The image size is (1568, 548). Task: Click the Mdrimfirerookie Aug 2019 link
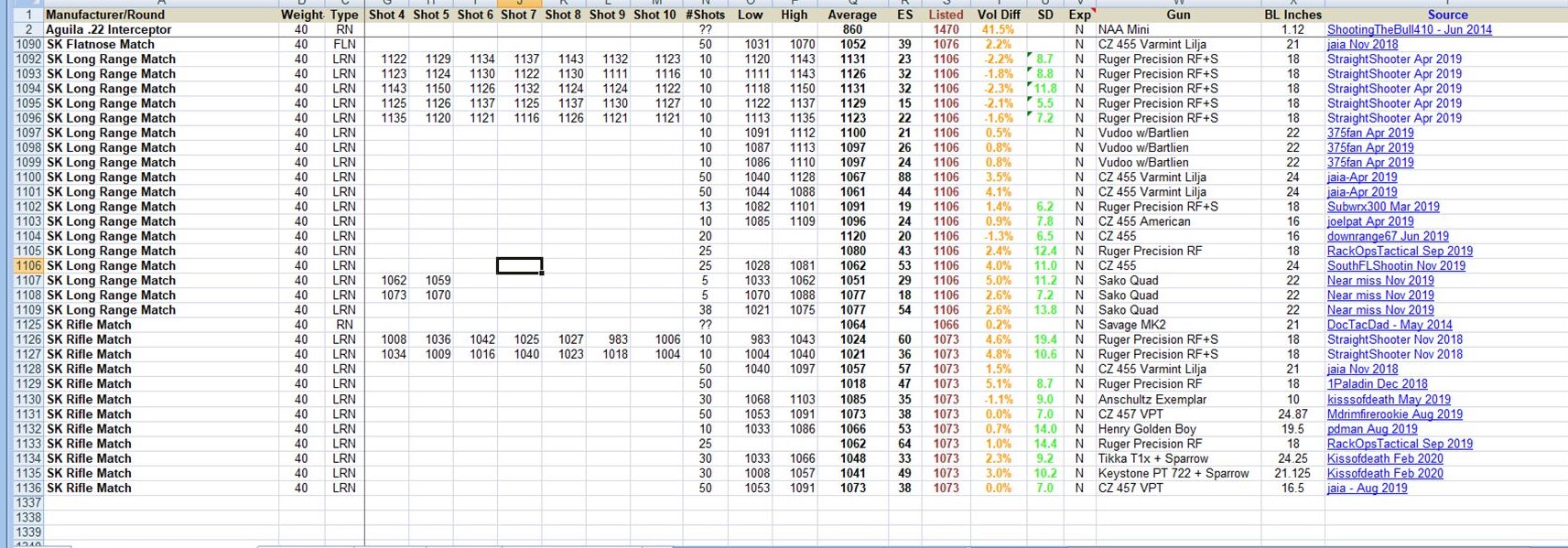[1395, 414]
